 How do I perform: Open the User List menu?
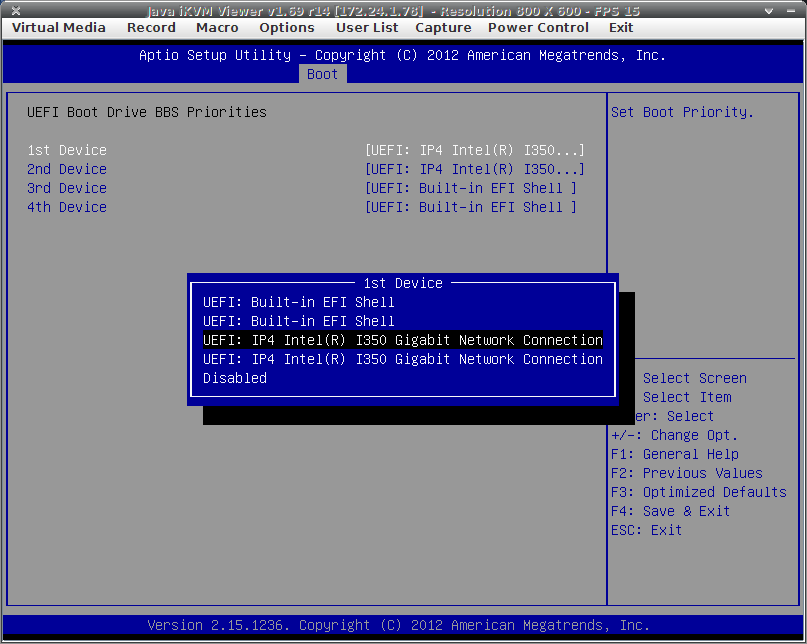tap(367, 28)
